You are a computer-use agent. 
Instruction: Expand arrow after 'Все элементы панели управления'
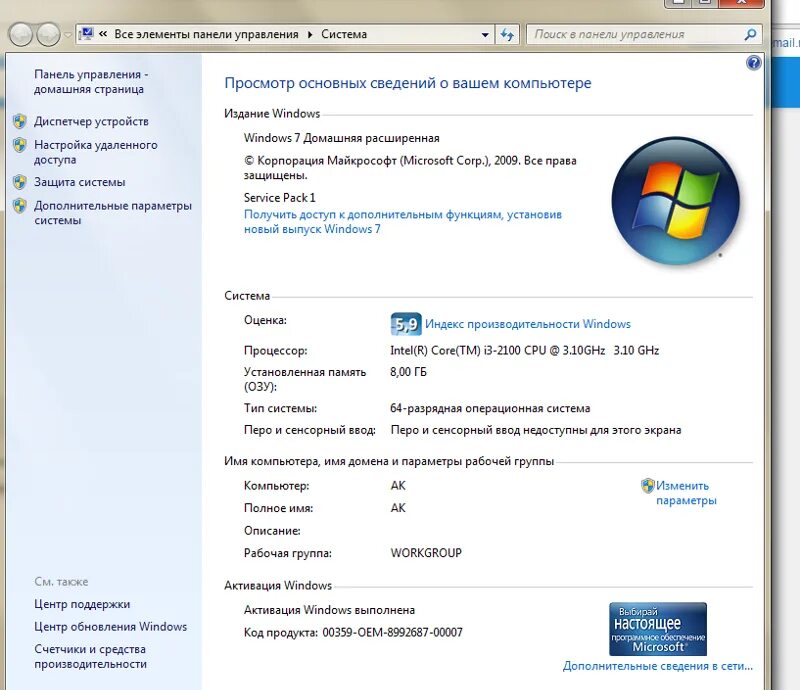310,34
